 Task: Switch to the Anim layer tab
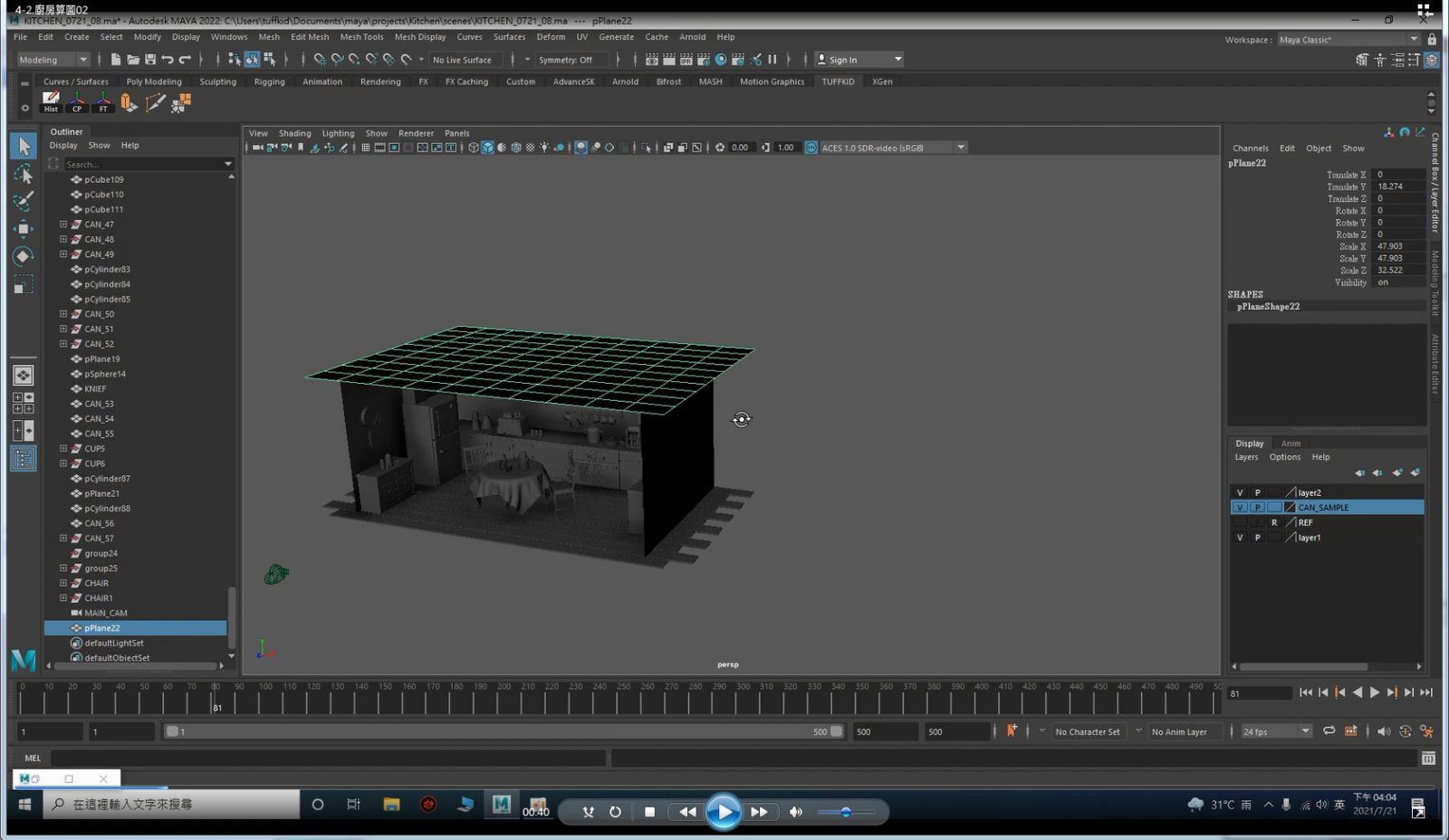(1291, 444)
